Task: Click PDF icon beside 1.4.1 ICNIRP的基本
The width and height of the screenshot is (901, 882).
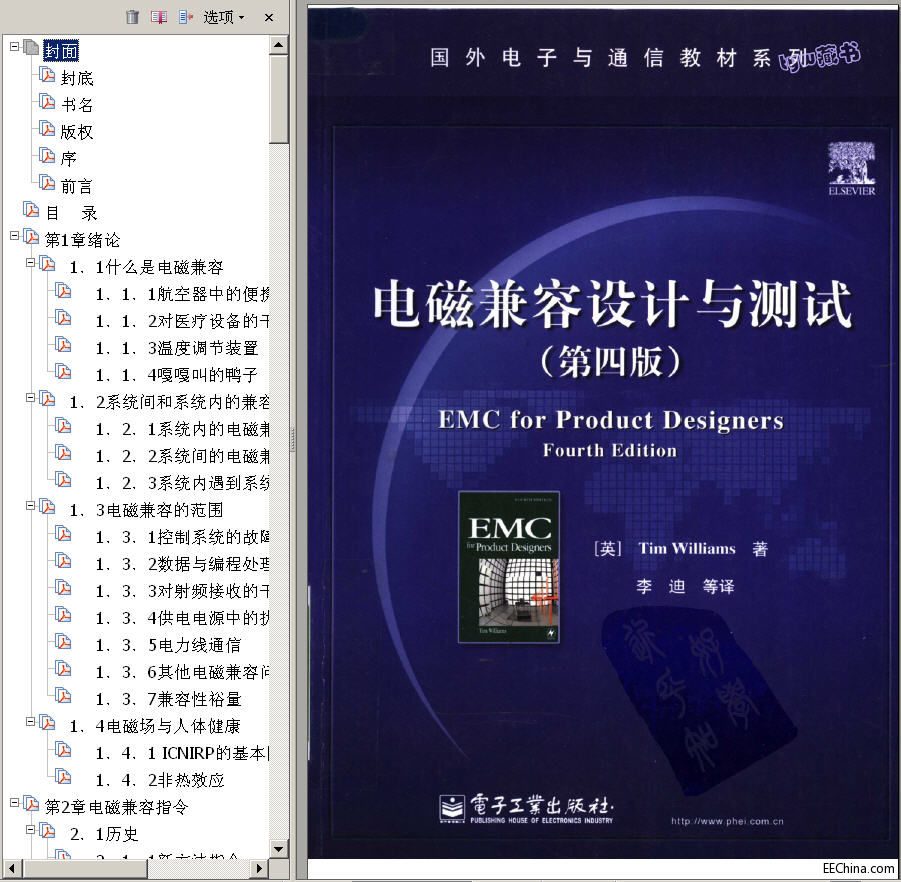Action: click(63, 749)
